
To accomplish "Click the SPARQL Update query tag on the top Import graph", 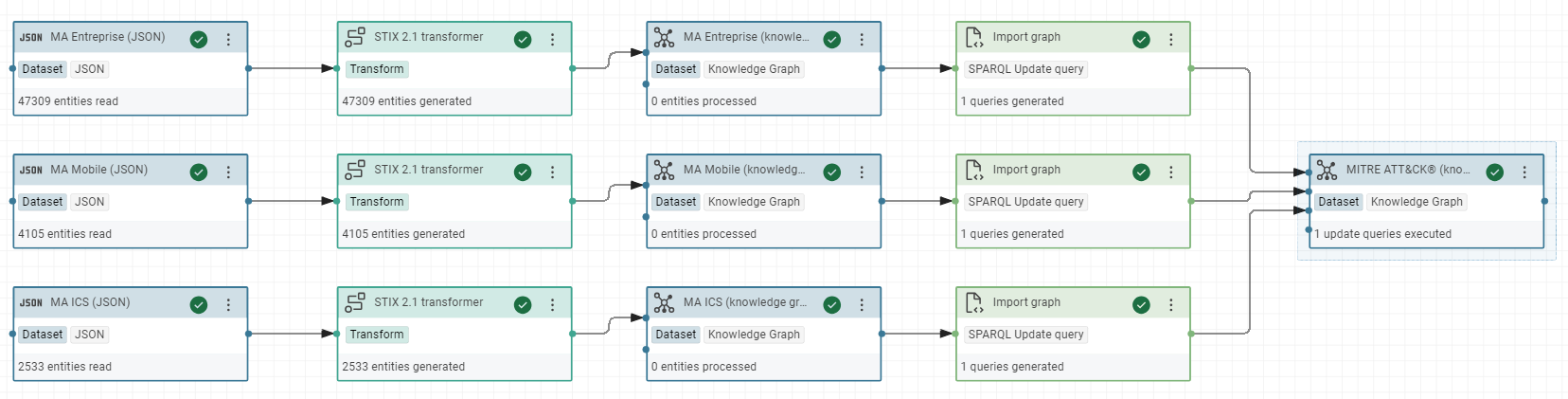I will click(1025, 69).
